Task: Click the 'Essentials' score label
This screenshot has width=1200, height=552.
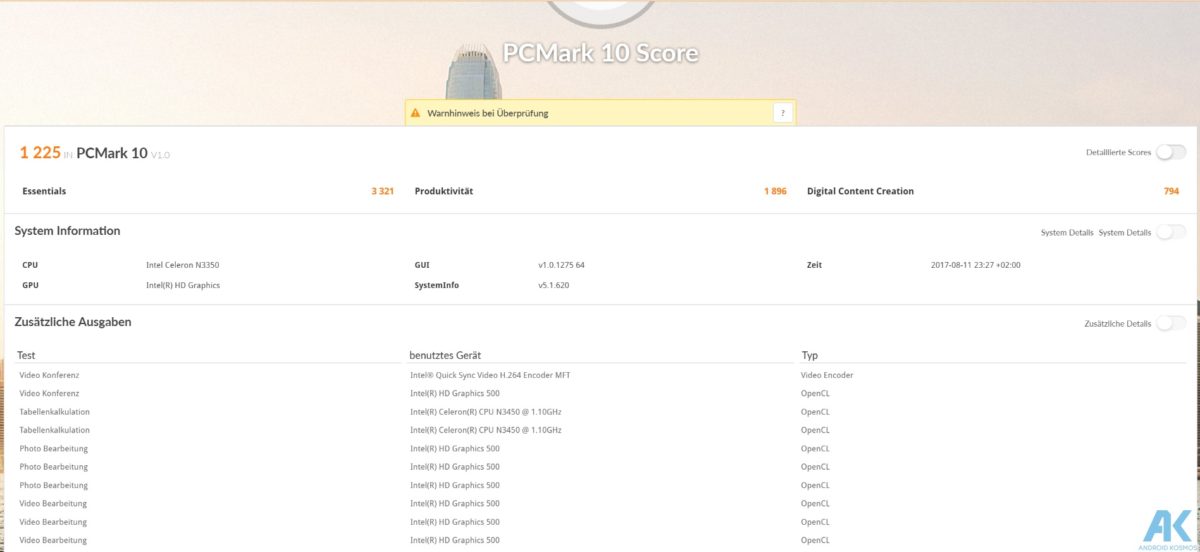Action: [44, 191]
